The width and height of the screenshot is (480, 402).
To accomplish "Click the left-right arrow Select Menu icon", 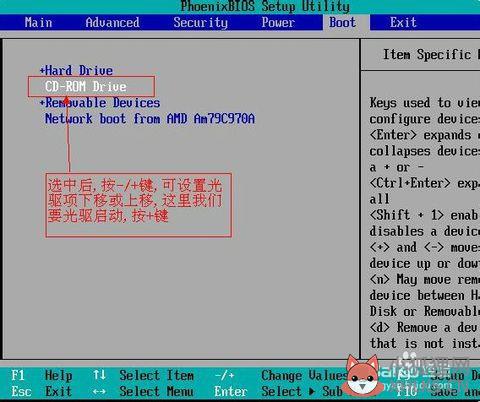I will click(x=99, y=391).
